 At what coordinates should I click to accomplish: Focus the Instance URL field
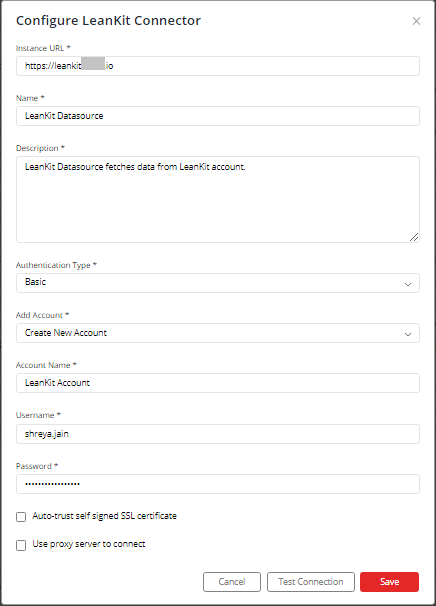click(218, 66)
